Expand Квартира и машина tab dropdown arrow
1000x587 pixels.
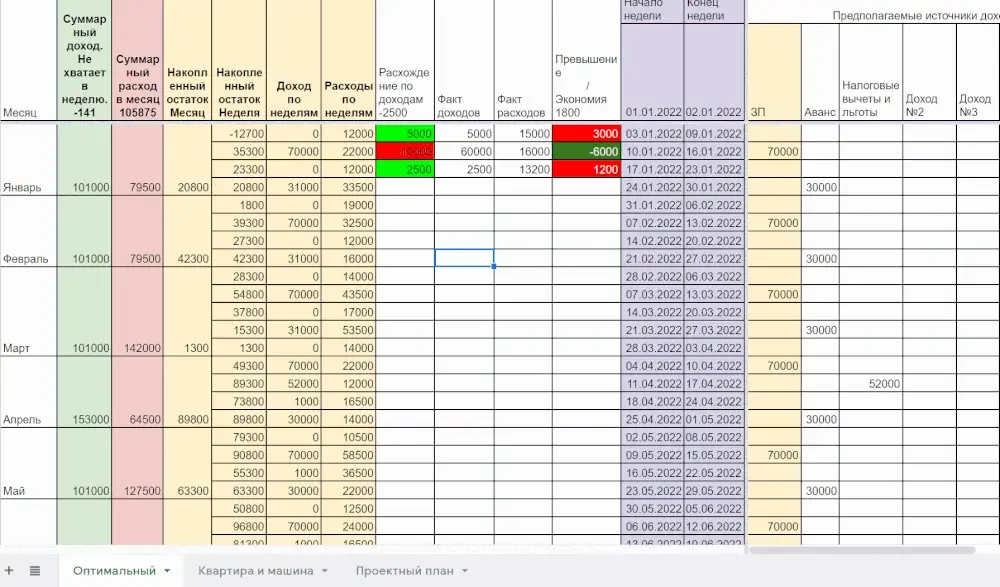pyautogui.click(x=325, y=570)
